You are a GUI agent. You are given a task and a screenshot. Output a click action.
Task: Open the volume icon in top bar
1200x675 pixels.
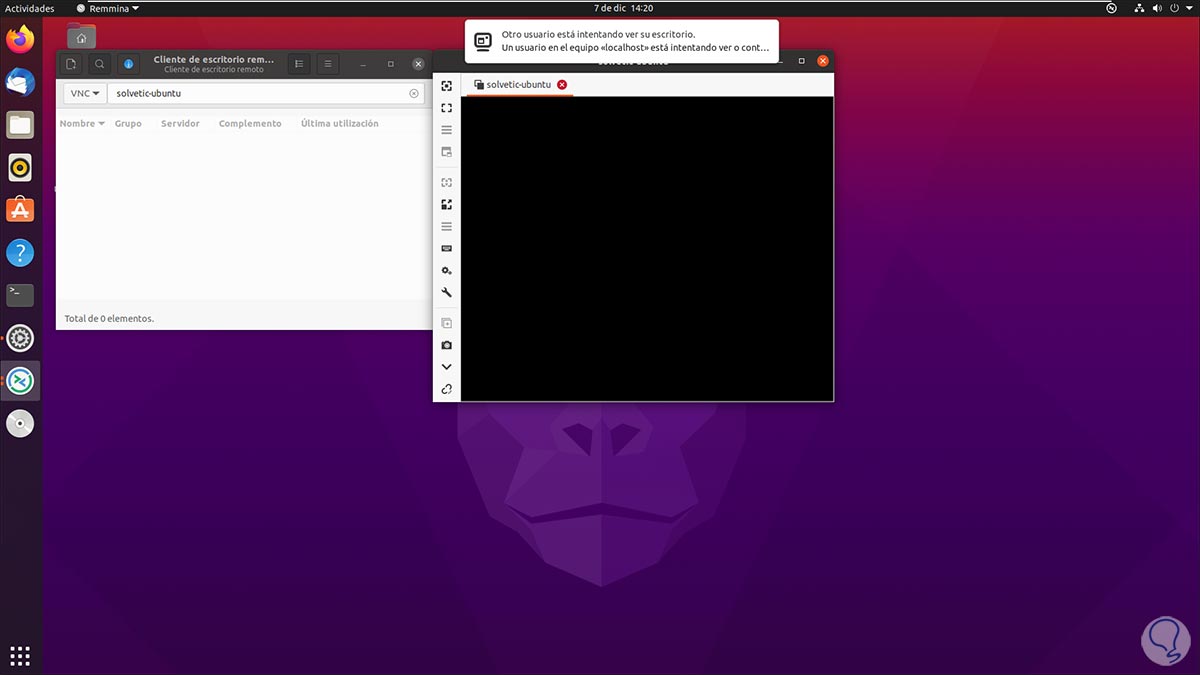tap(1159, 8)
